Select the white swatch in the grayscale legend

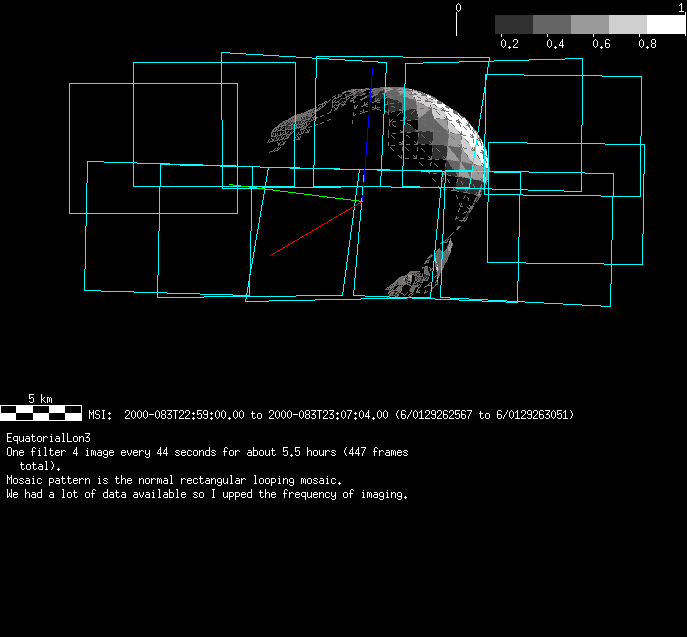(x=666, y=25)
